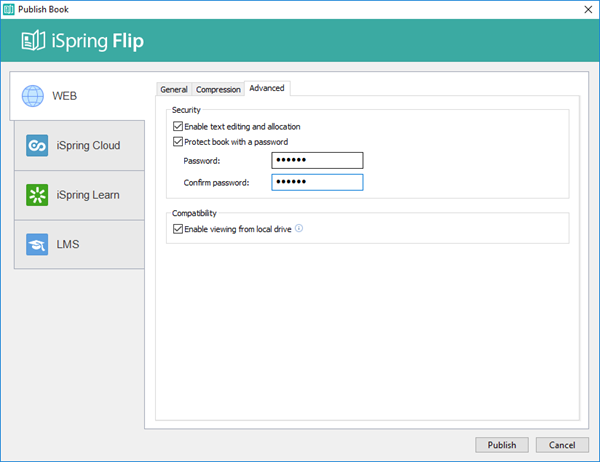
Task: Click the iSpring Learn green icon
Action: 37,195
